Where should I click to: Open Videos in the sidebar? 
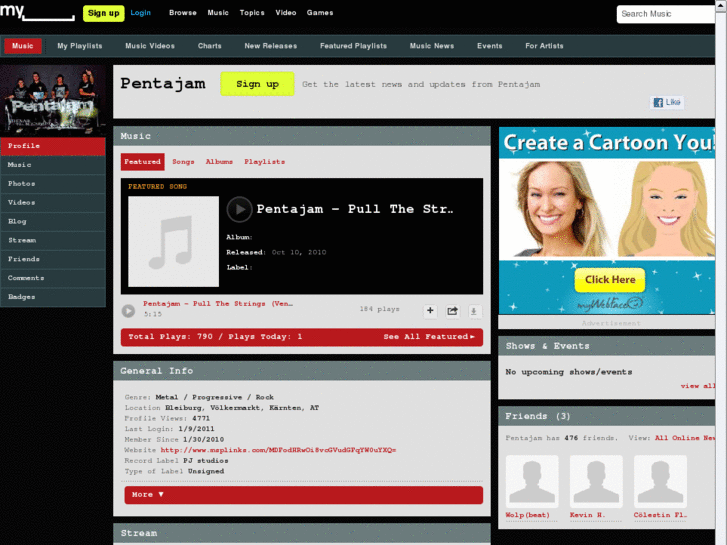(53, 203)
